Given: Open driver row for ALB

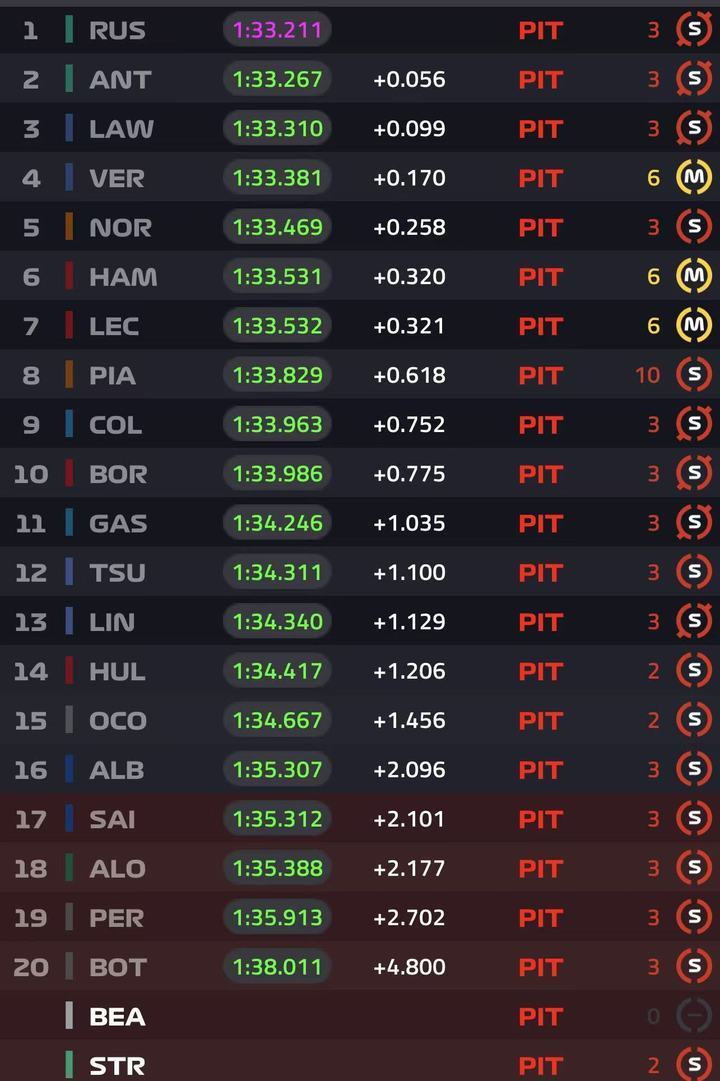Looking at the screenshot, I should click(360, 769).
